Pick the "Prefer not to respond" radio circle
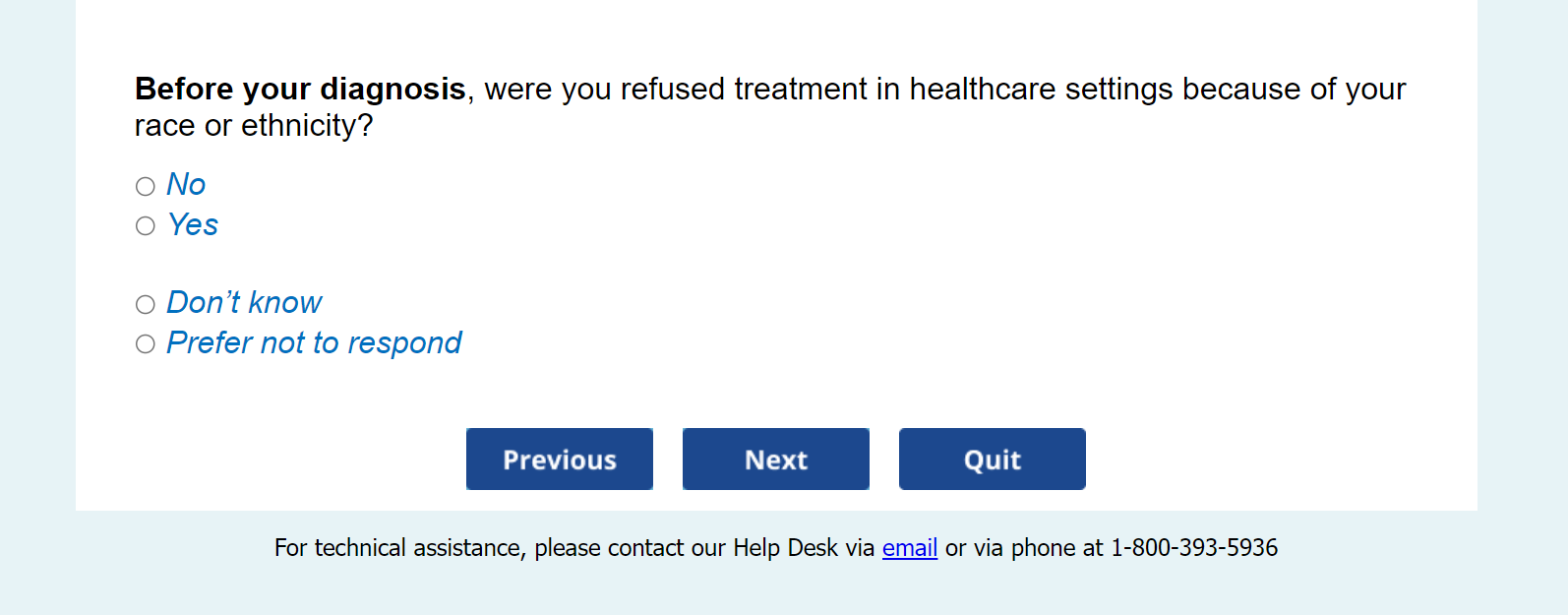The width and height of the screenshot is (1568, 615). (146, 343)
